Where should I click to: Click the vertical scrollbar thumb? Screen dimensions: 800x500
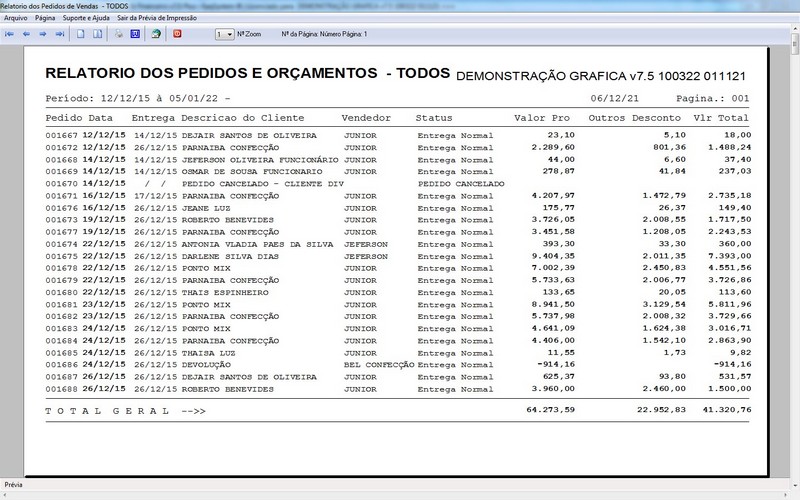[x=795, y=43]
